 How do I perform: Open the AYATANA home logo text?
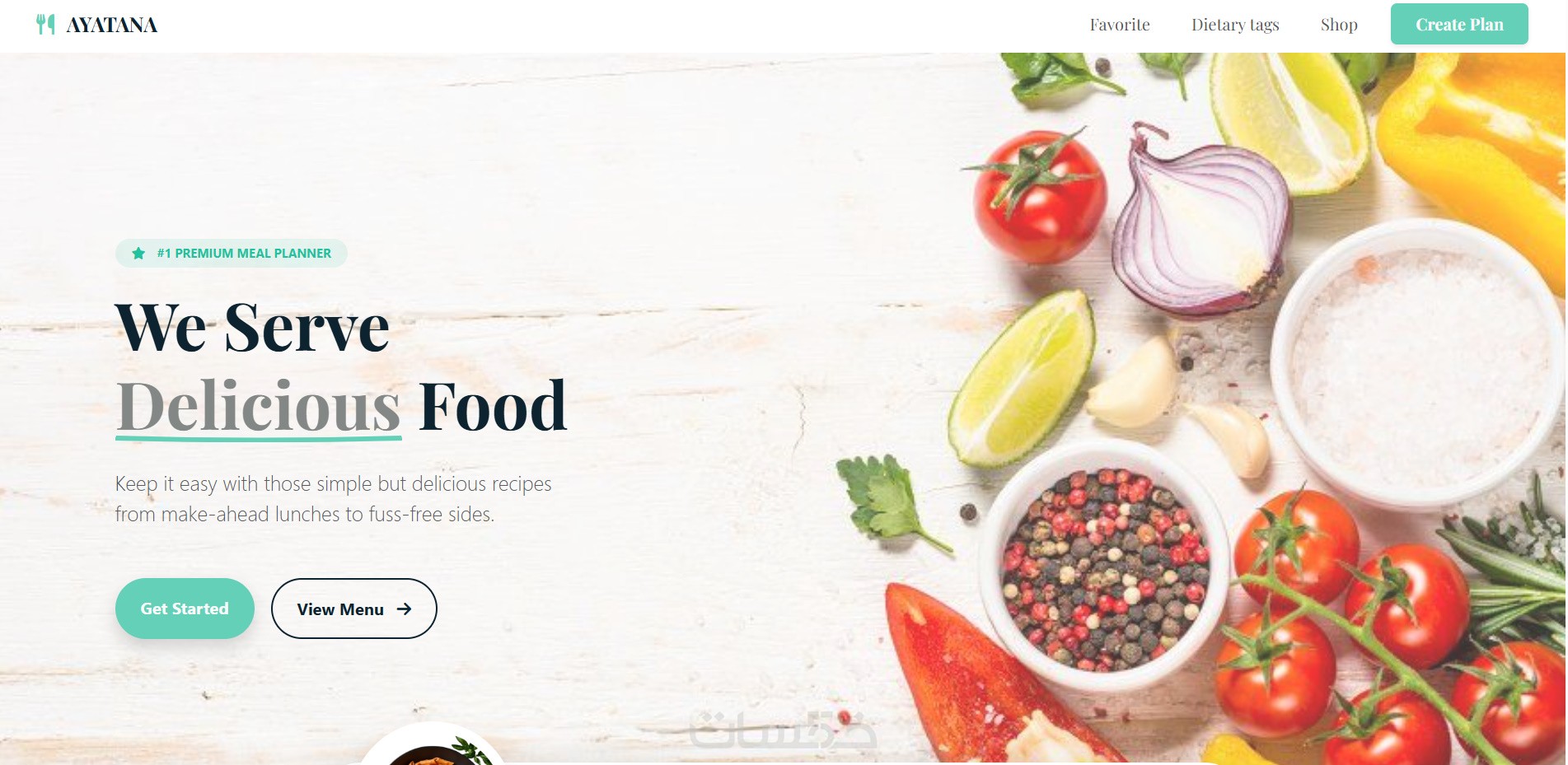(111, 26)
